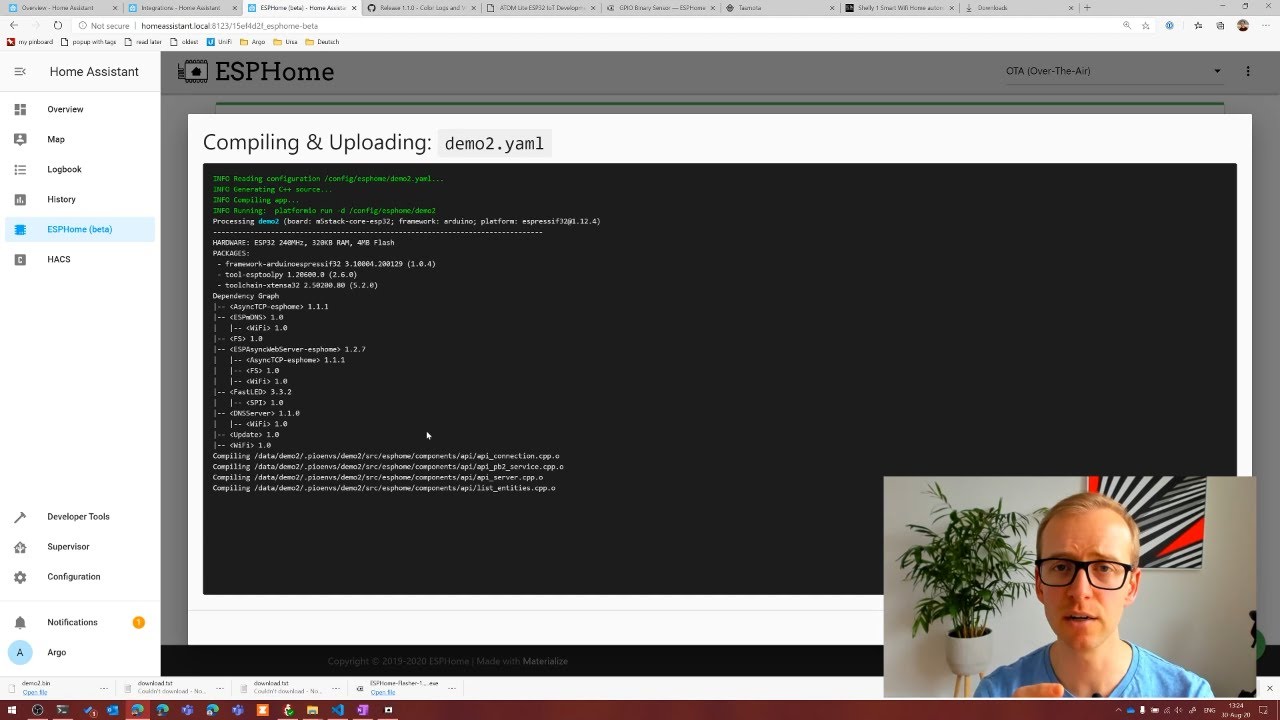The height and width of the screenshot is (720, 1280).
Task: Click the 'Dependency Graph' log line
Action: point(246,296)
